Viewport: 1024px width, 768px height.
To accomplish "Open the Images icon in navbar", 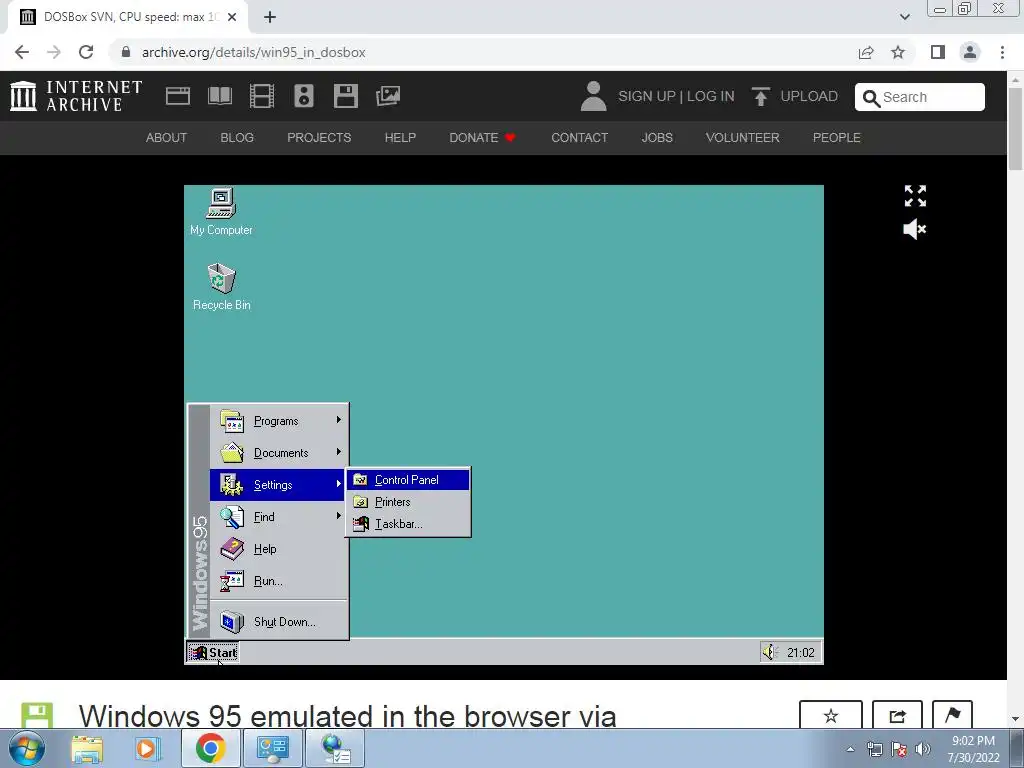I will click(x=388, y=96).
